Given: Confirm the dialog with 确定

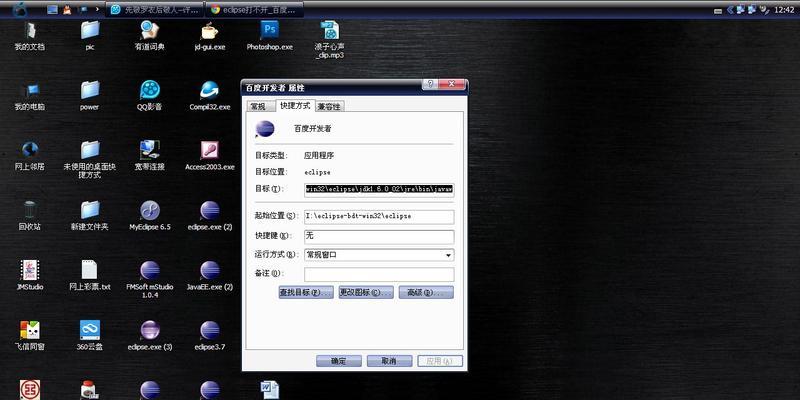Looking at the screenshot, I should (x=339, y=361).
